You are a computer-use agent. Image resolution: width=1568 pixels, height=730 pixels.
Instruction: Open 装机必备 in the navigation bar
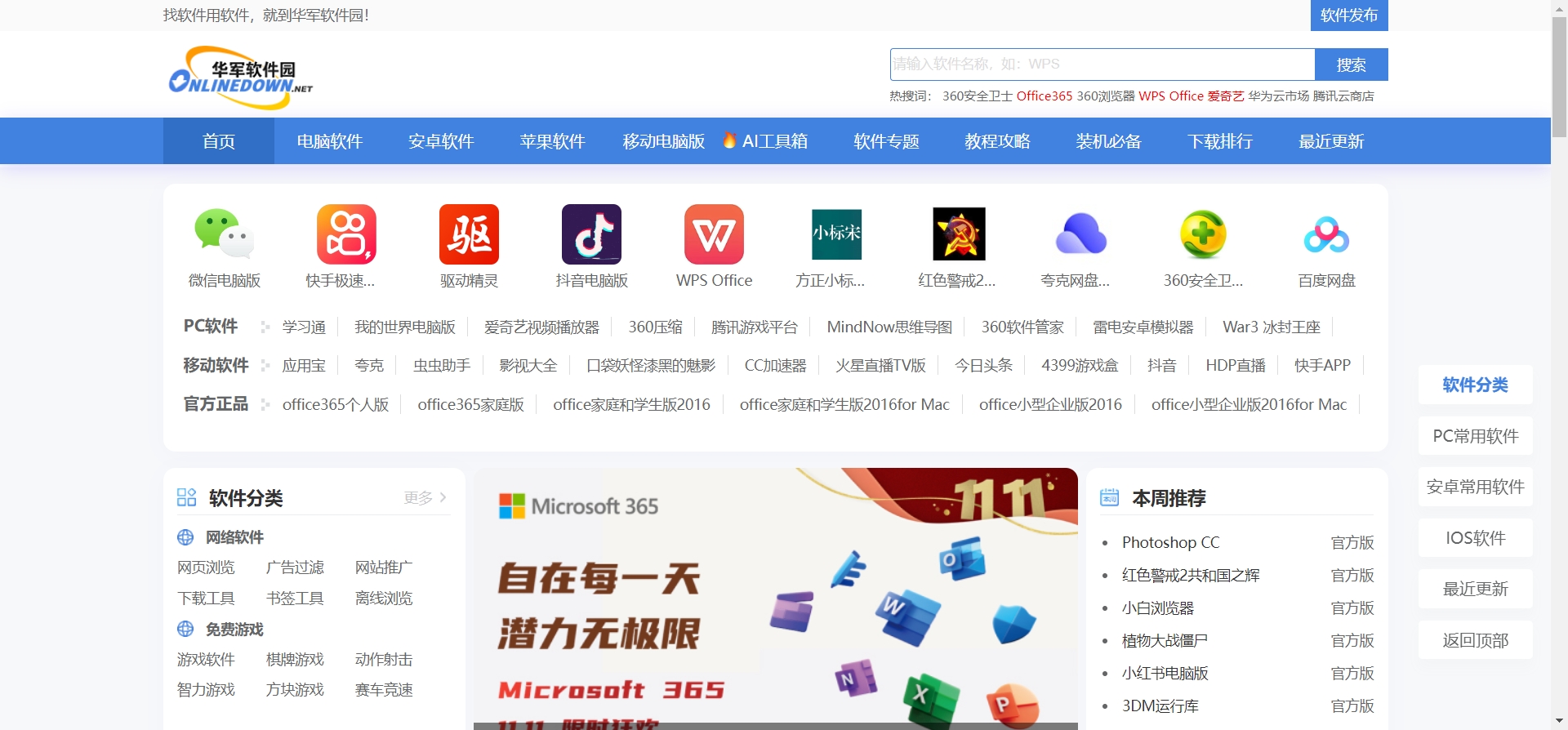click(1108, 141)
